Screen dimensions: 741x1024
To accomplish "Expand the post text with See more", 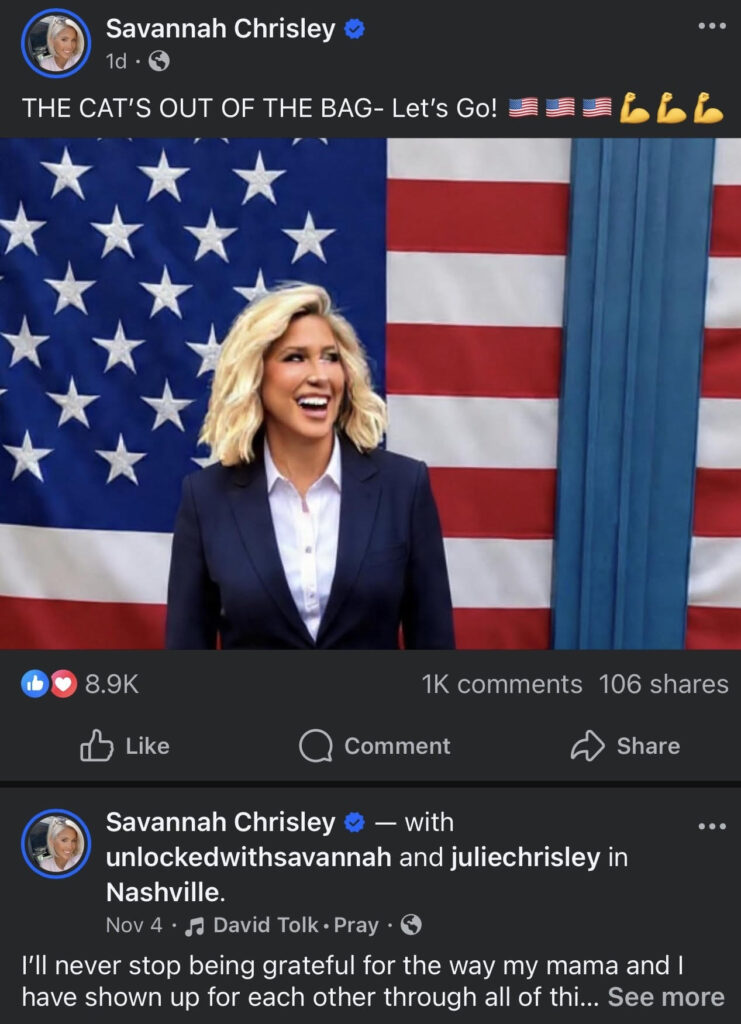I will point(666,997).
